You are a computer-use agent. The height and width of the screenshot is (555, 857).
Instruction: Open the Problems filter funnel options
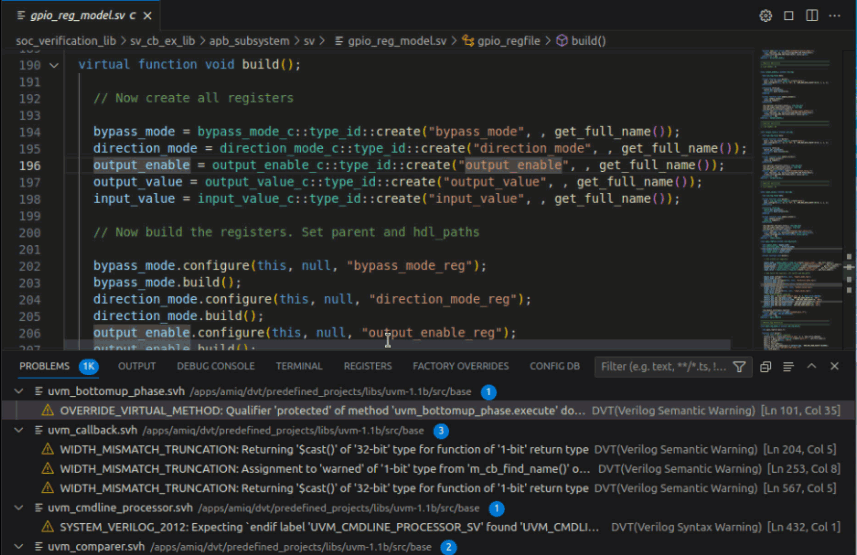[739, 367]
